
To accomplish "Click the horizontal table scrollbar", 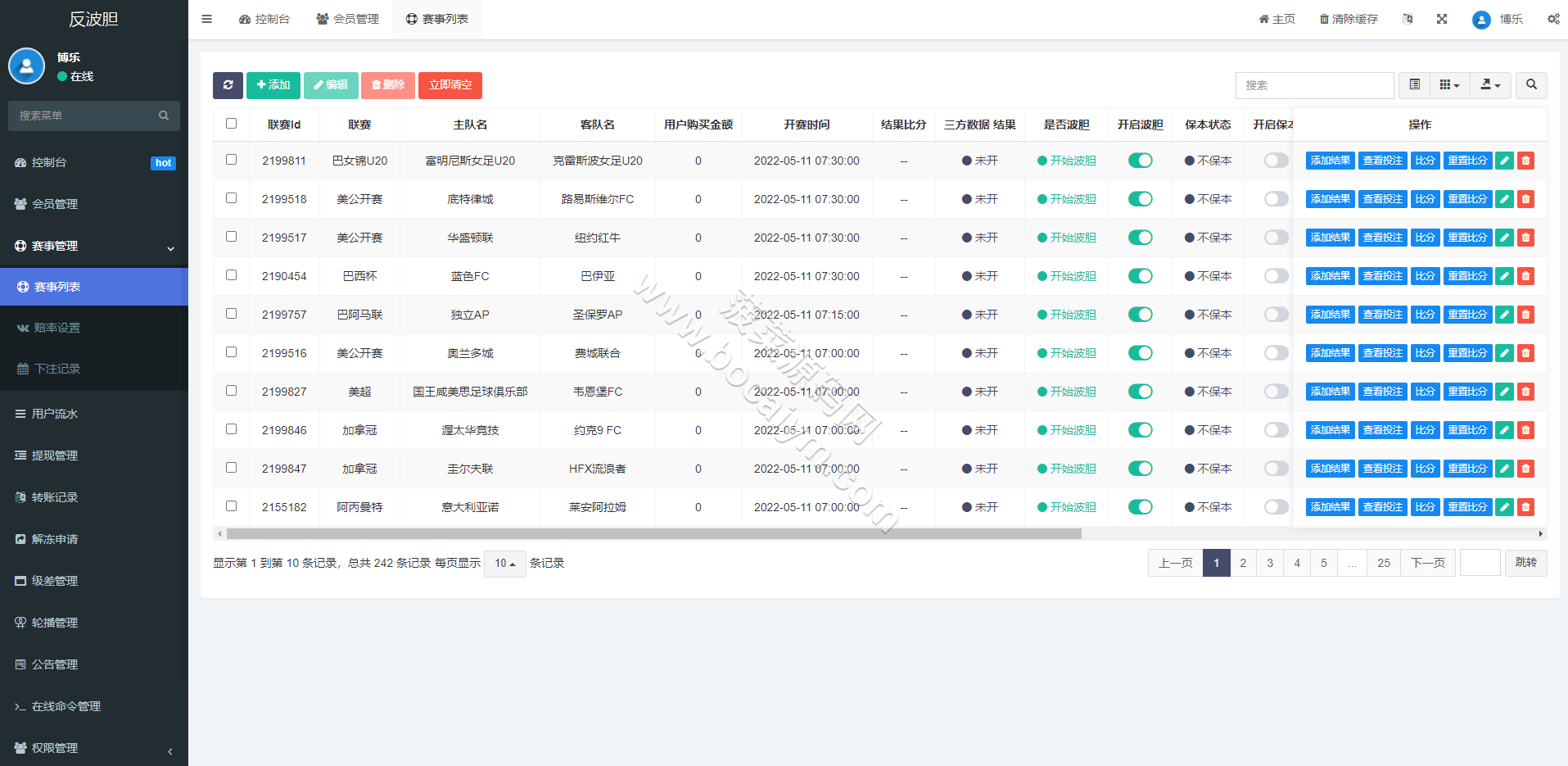I will pos(653,533).
